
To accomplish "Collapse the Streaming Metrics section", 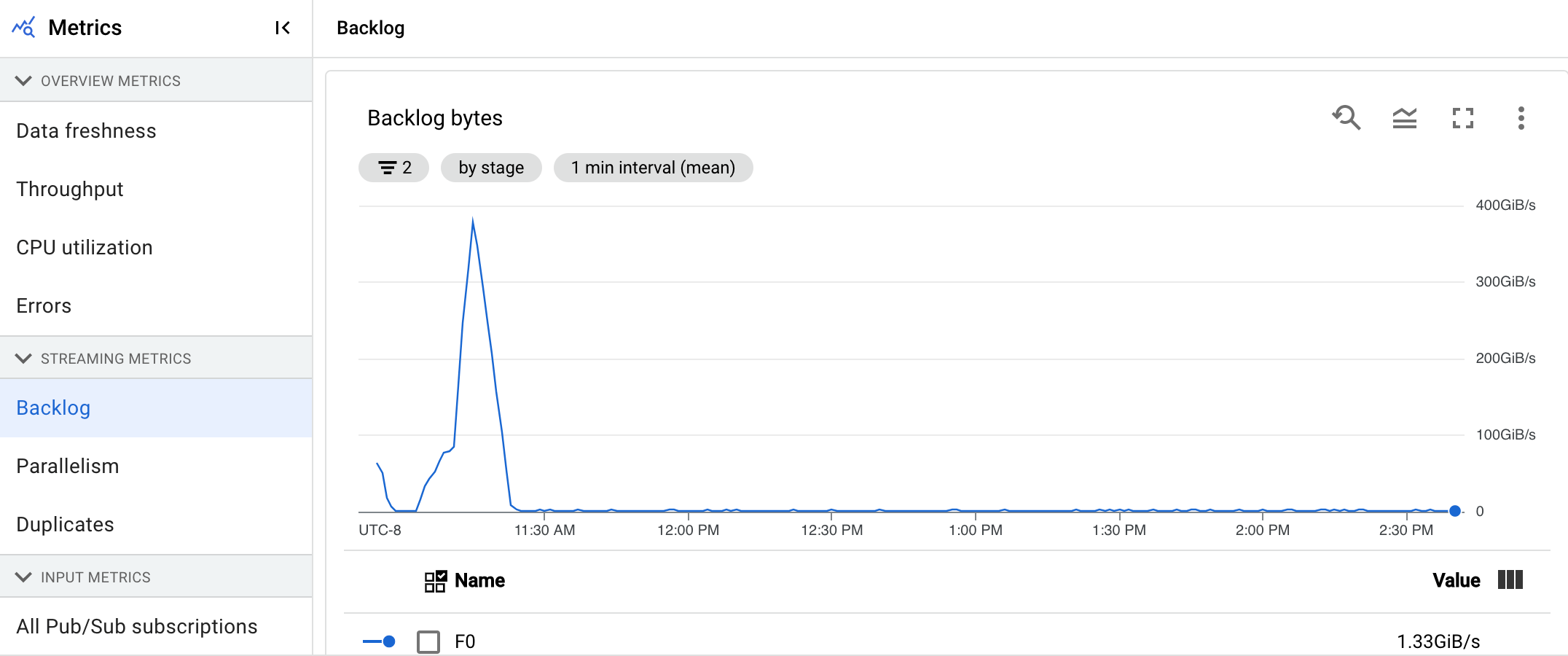I will 23,358.
